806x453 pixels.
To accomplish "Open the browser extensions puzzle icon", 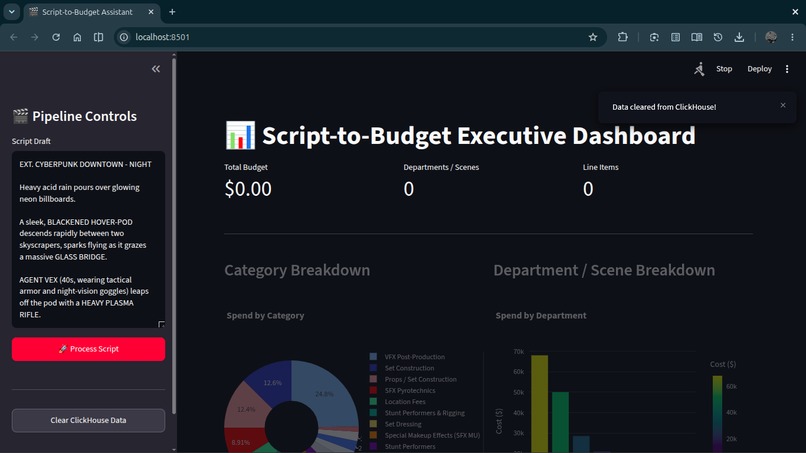I will point(622,37).
